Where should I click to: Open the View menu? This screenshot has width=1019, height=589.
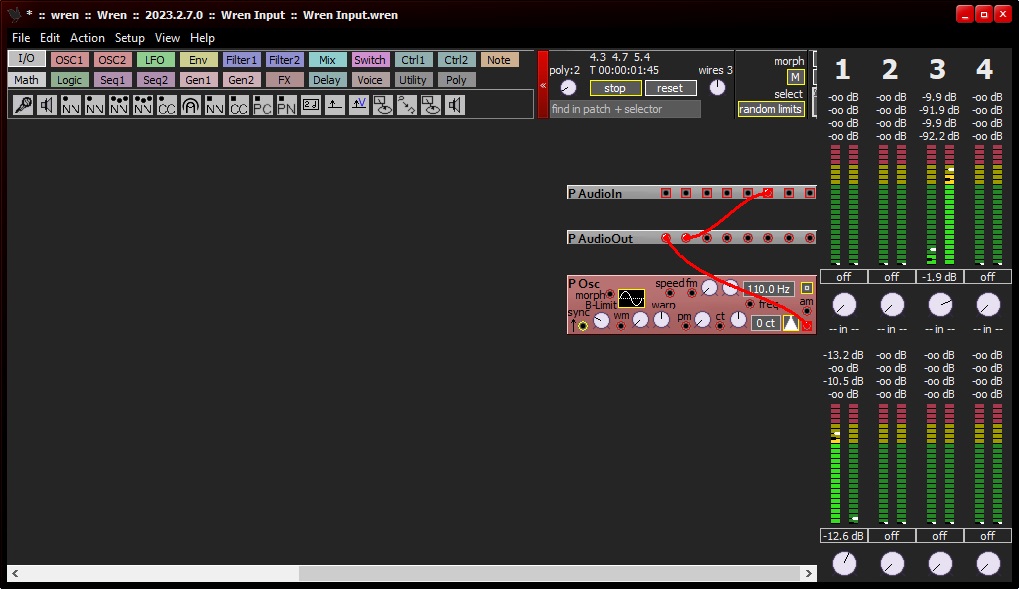pyautogui.click(x=167, y=38)
